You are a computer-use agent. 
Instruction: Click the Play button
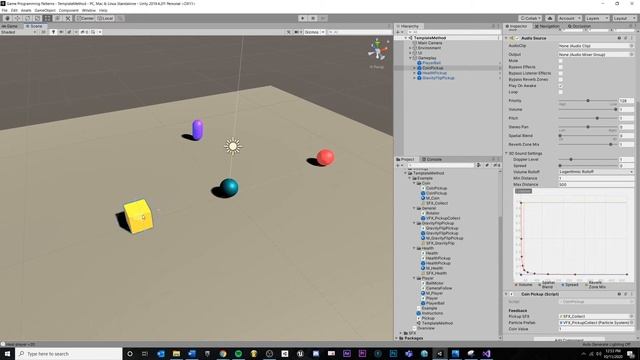coord(302,18)
